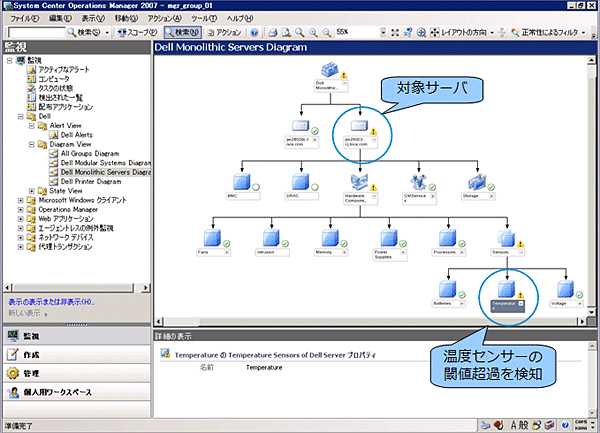600x433 pixels.
Task: Click the 表示の表示または非表示 link
Action: pos(51,301)
